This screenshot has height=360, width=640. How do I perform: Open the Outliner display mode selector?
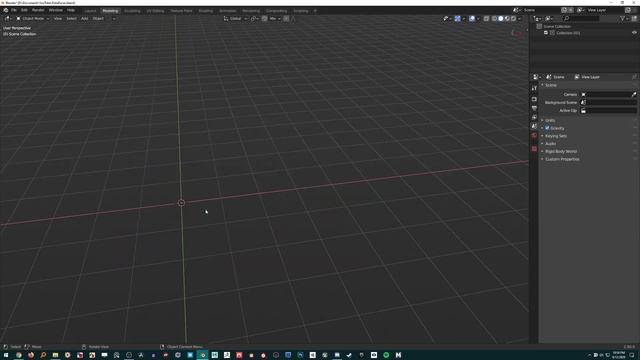549,18
